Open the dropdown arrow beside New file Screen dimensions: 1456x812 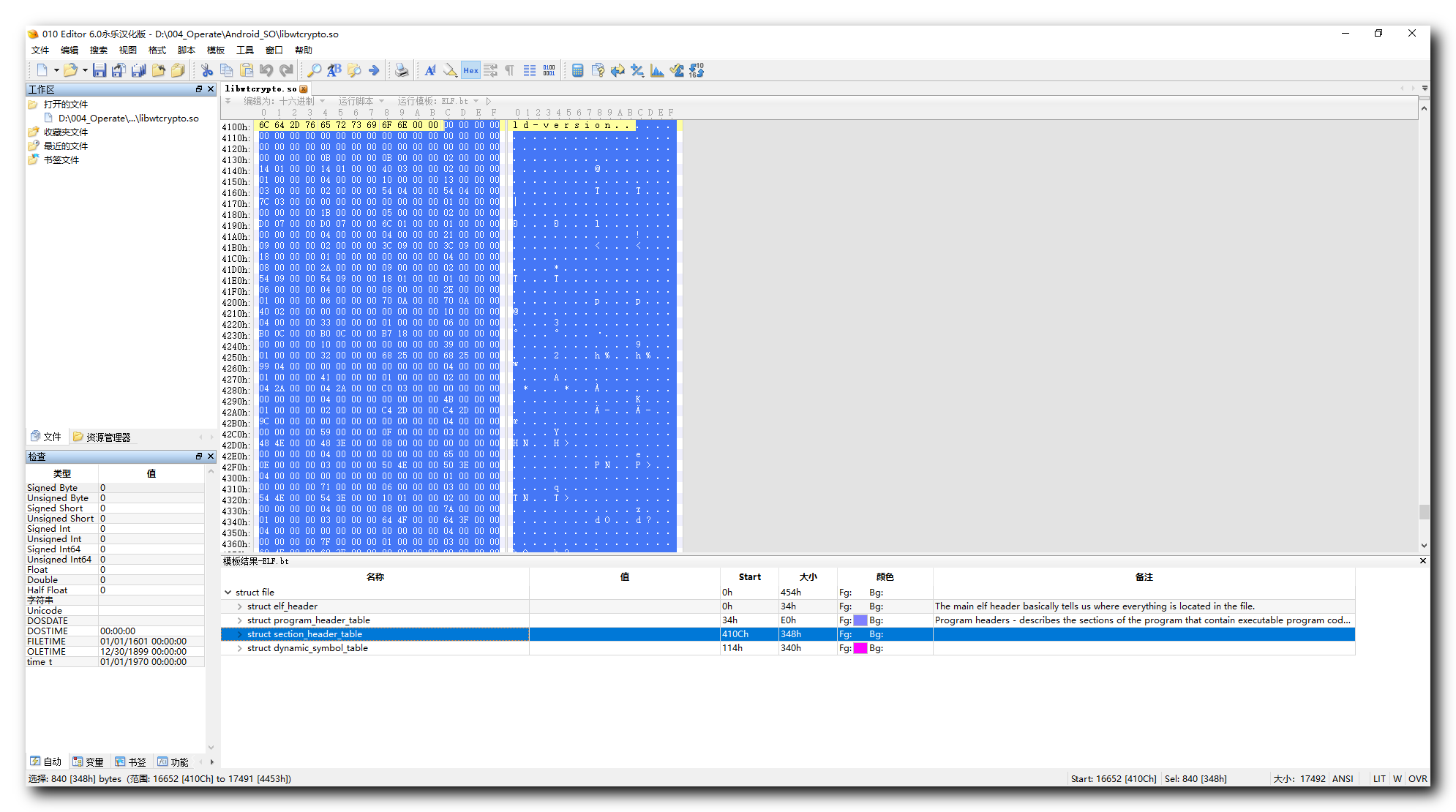56,70
